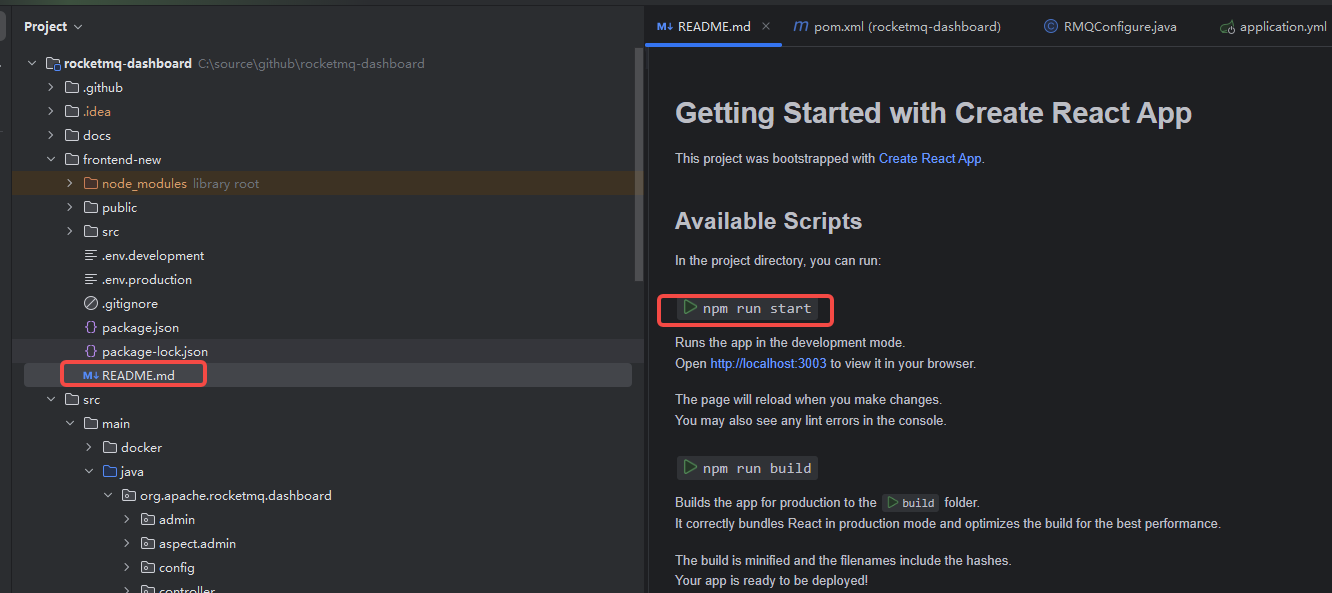
Task: Collapse the org.apache.rocketmq.dashboard package
Action: [108, 495]
